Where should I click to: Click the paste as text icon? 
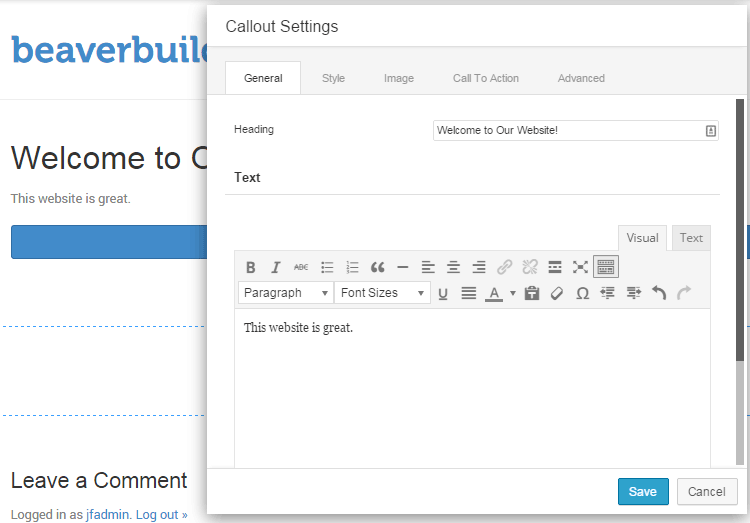(x=531, y=293)
